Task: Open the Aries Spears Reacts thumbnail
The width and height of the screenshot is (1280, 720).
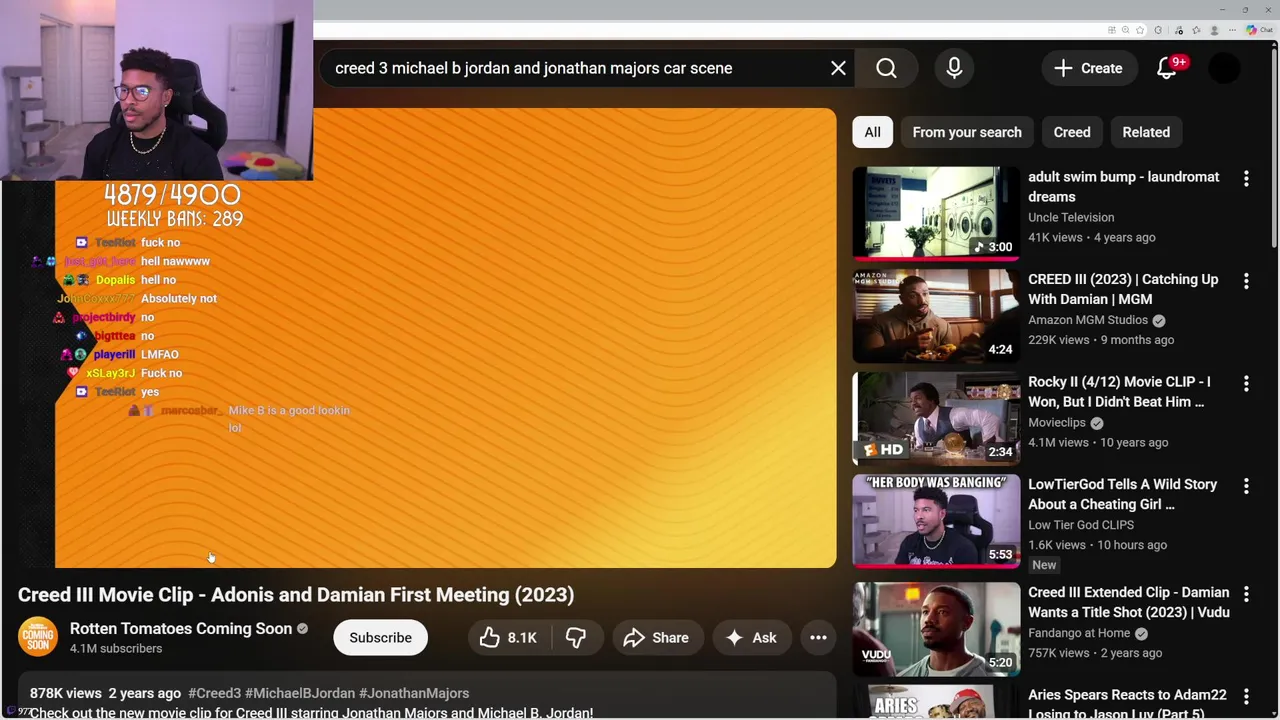Action: (936, 702)
